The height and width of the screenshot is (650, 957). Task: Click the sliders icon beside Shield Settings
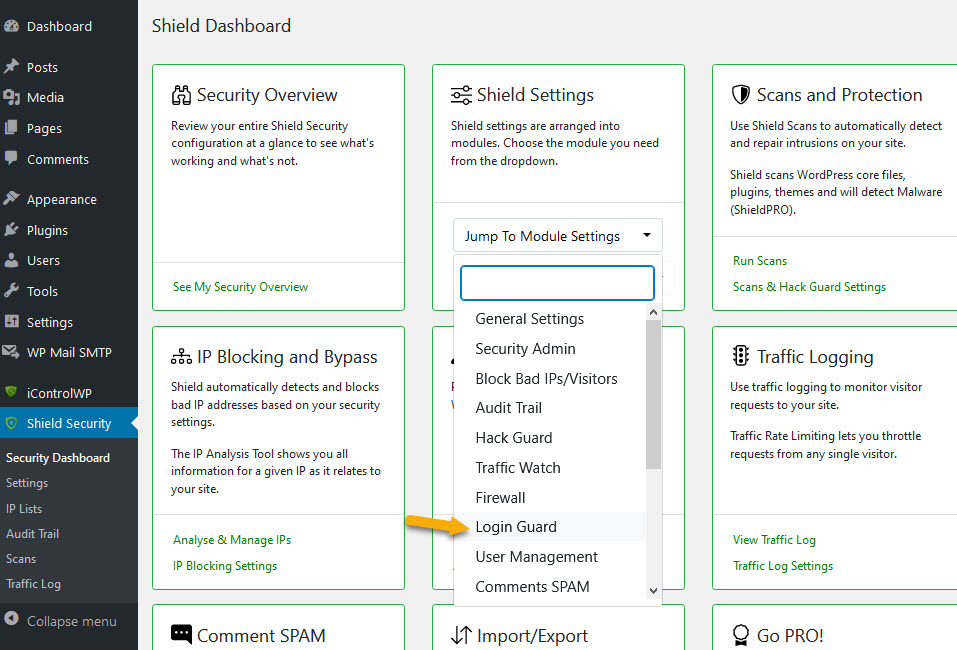(461, 95)
